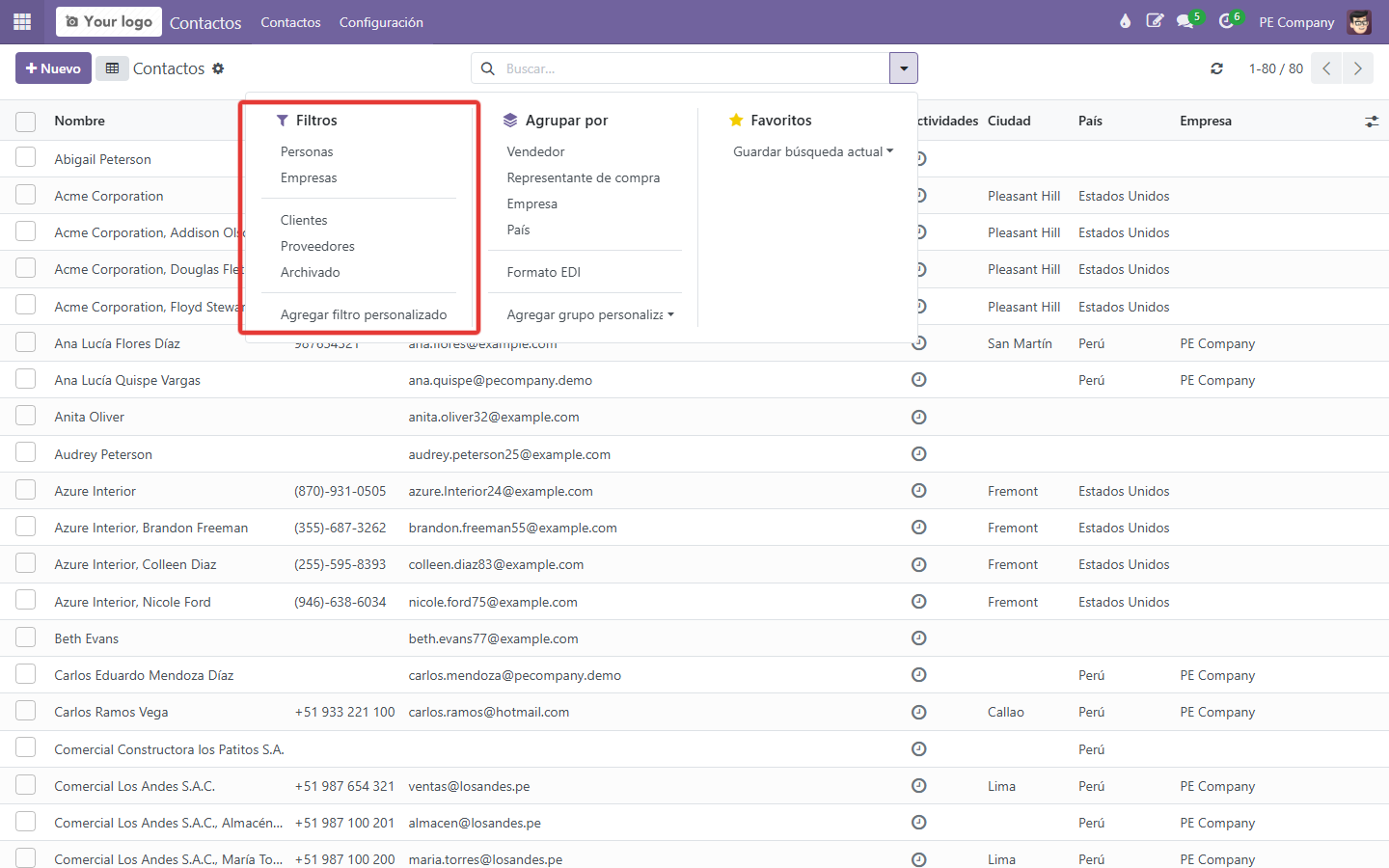The height and width of the screenshot is (868, 1389).
Task: Collapse the search options dropdown arrow
Action: 904,68
